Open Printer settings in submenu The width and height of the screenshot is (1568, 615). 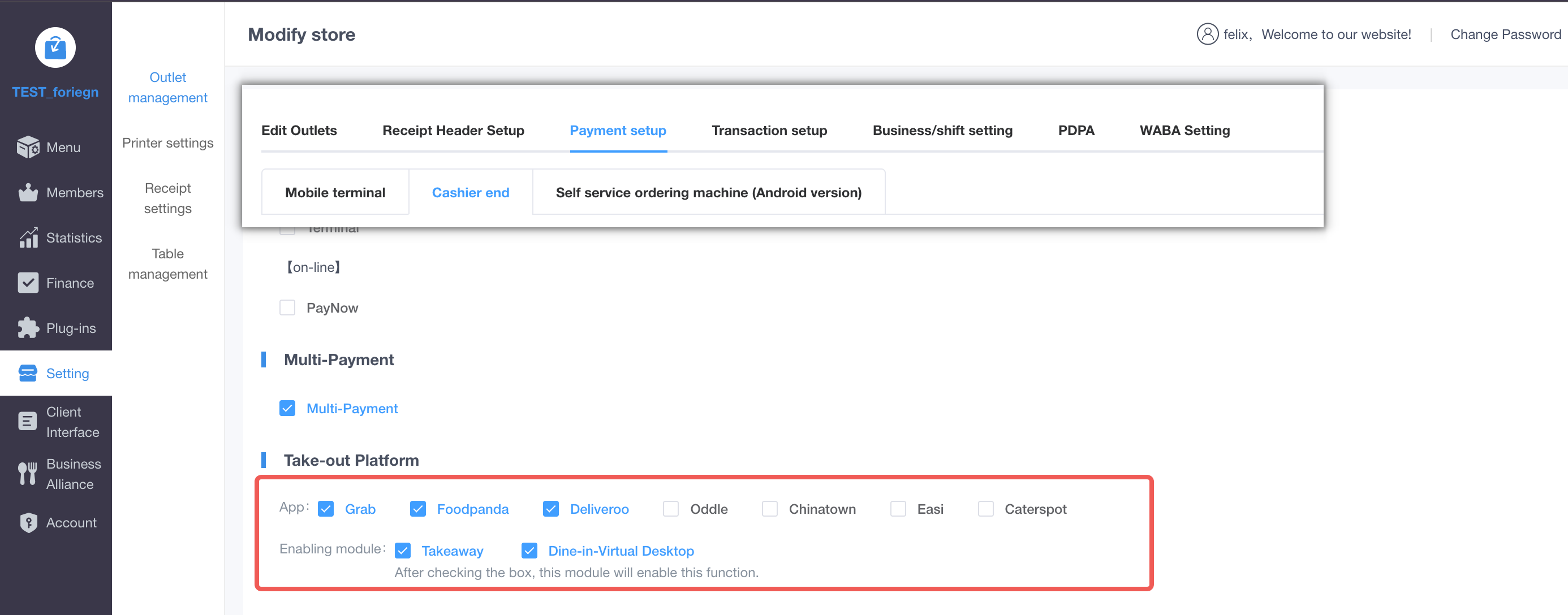(167, 143)
